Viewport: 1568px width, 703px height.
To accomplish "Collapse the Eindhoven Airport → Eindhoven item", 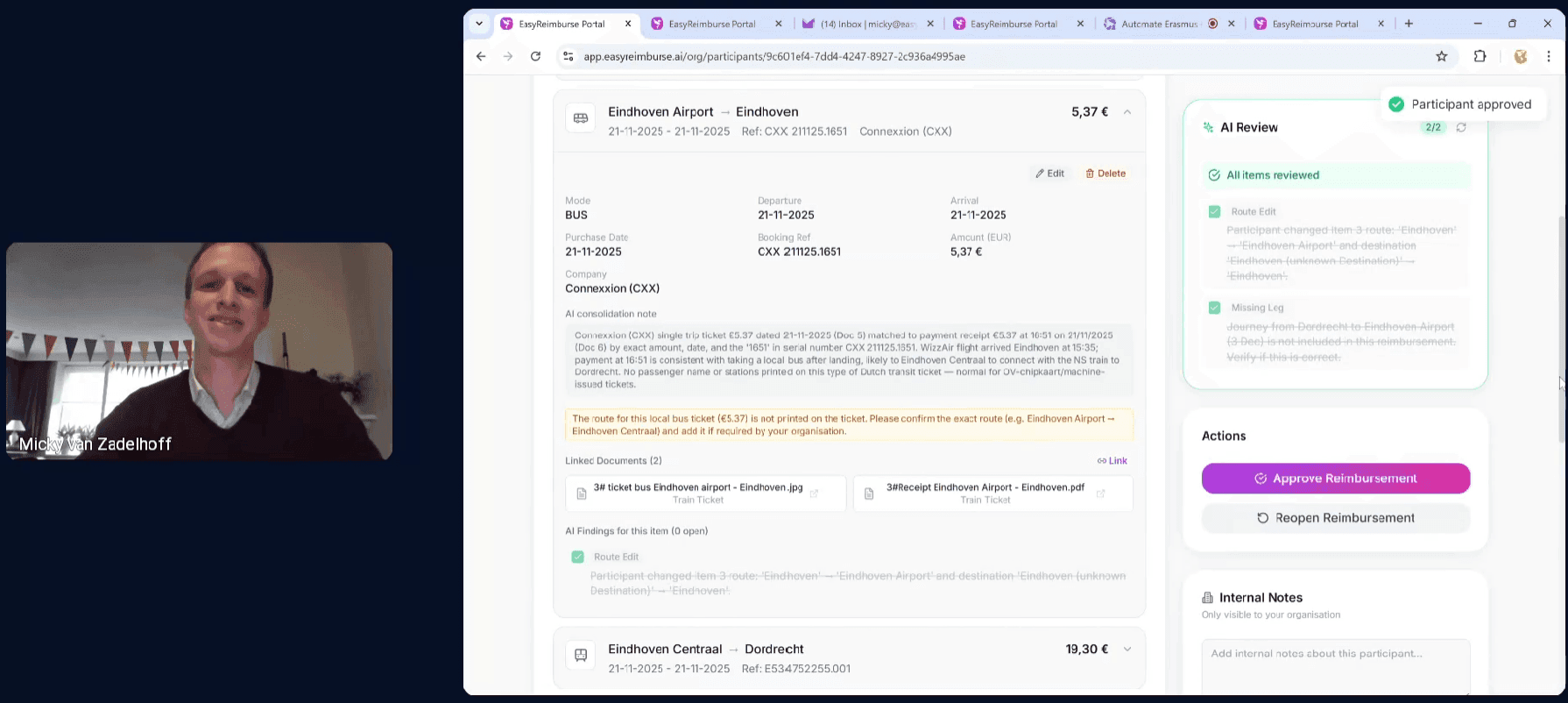I will click(x=1127, y=112).
